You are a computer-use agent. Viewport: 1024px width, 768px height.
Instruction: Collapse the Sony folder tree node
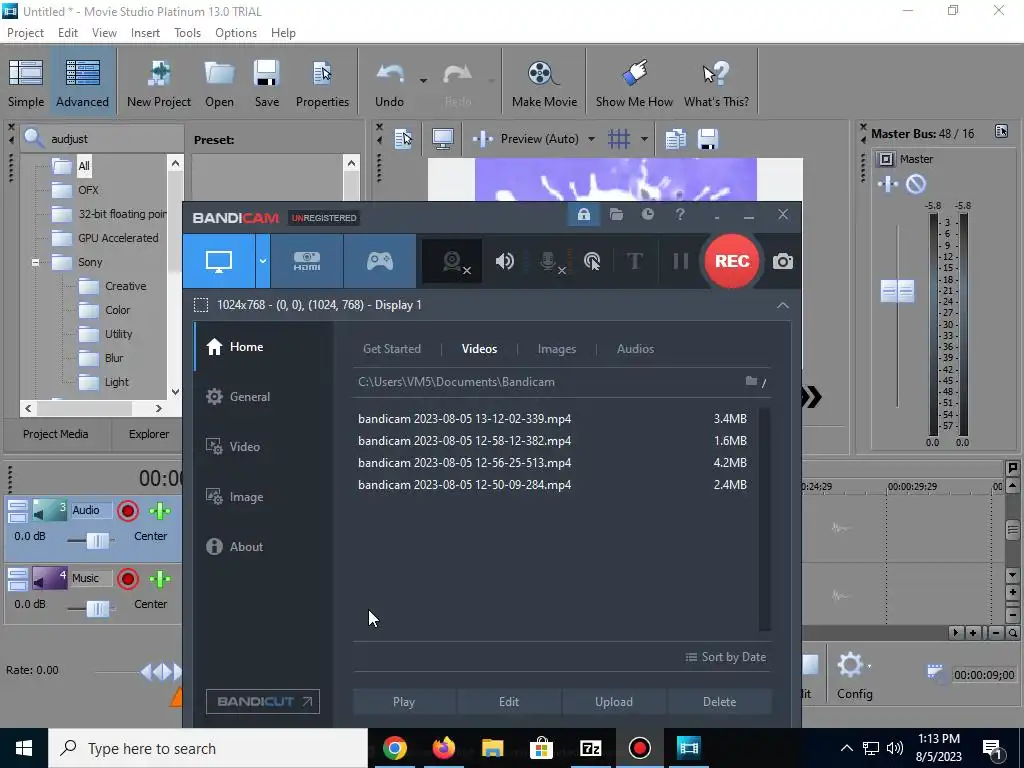[35, 263]
